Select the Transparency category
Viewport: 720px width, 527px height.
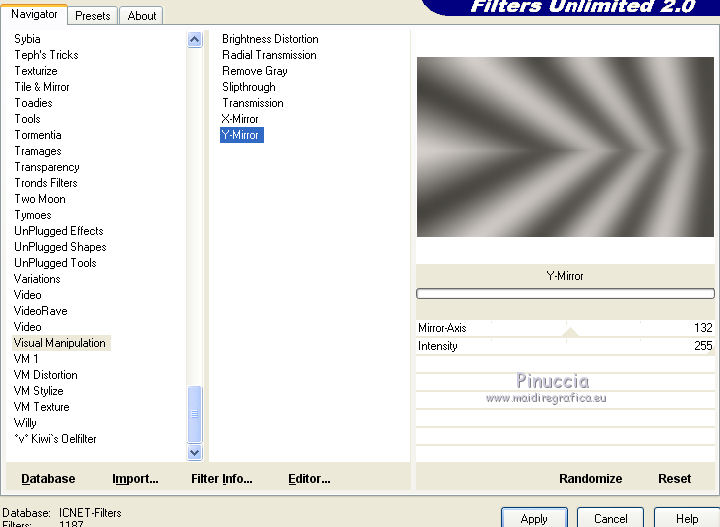click(x=47, y=167)
